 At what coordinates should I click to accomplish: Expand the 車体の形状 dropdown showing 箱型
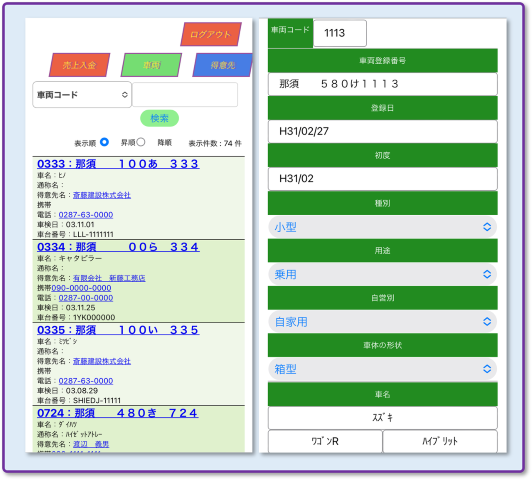pyautogui.click(x=383, y=369)
